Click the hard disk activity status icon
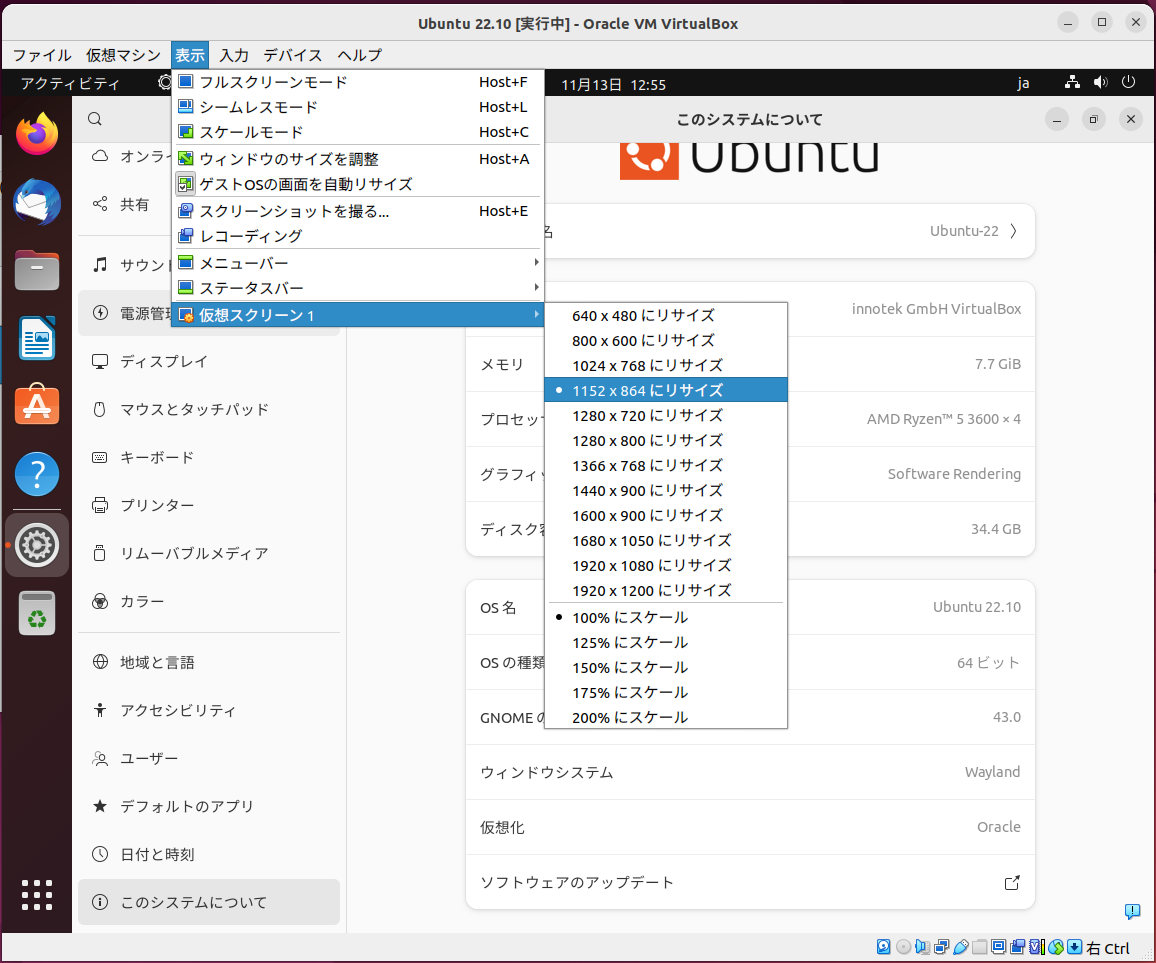The image size is (1156, 963). click(x=883, y=948)
